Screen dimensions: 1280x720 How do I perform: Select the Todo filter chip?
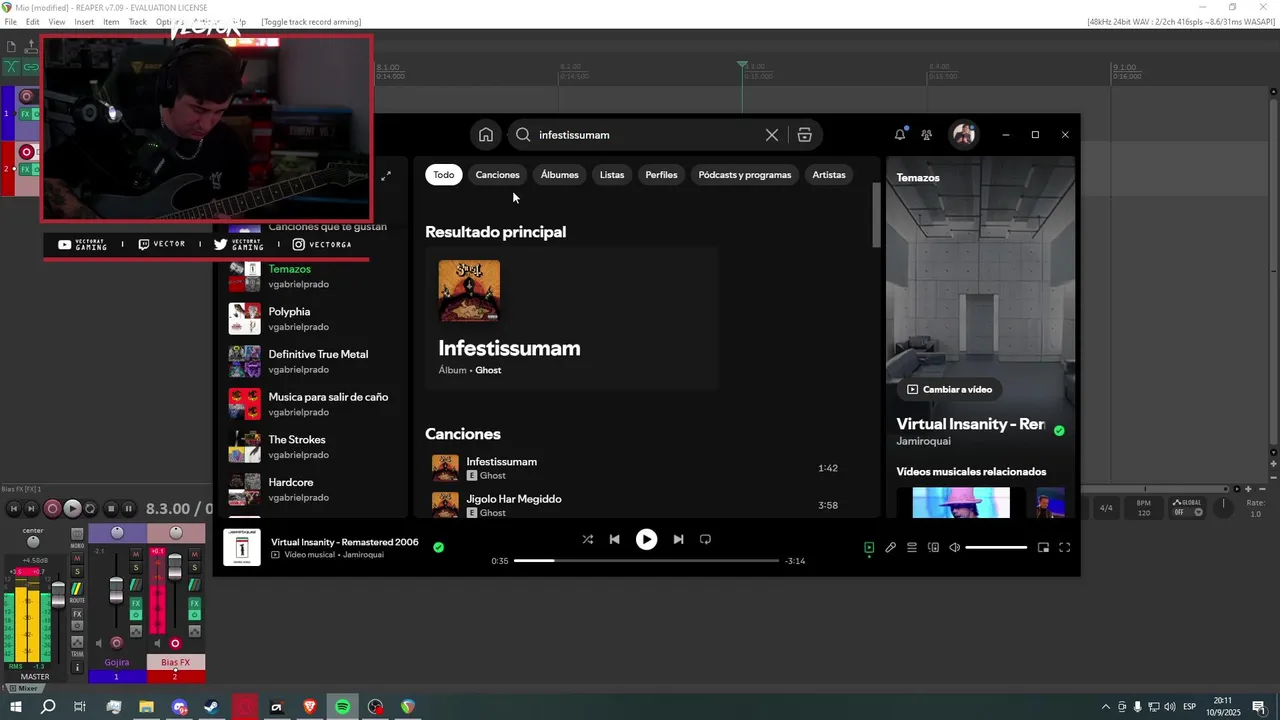(444, 175)
